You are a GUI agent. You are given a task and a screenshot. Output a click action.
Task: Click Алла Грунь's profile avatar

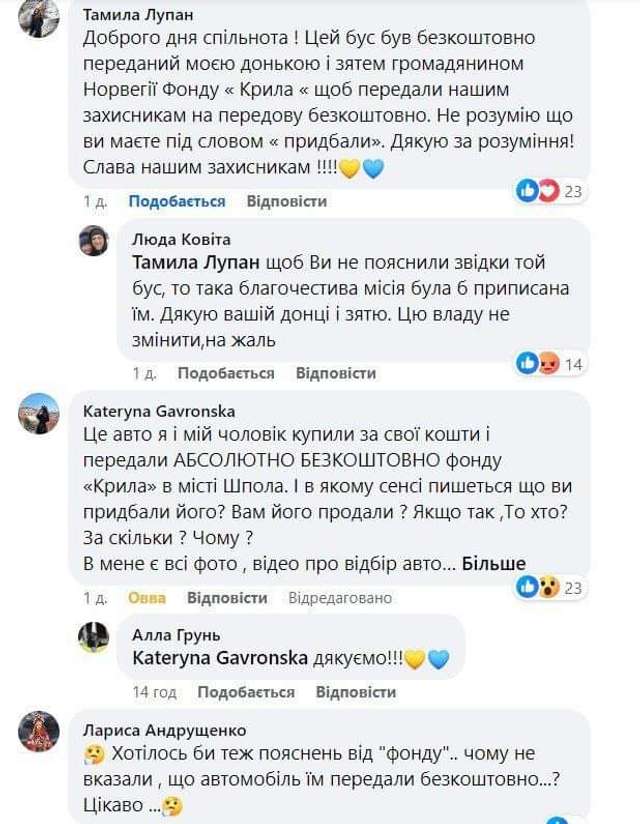[x=94, y=637]
